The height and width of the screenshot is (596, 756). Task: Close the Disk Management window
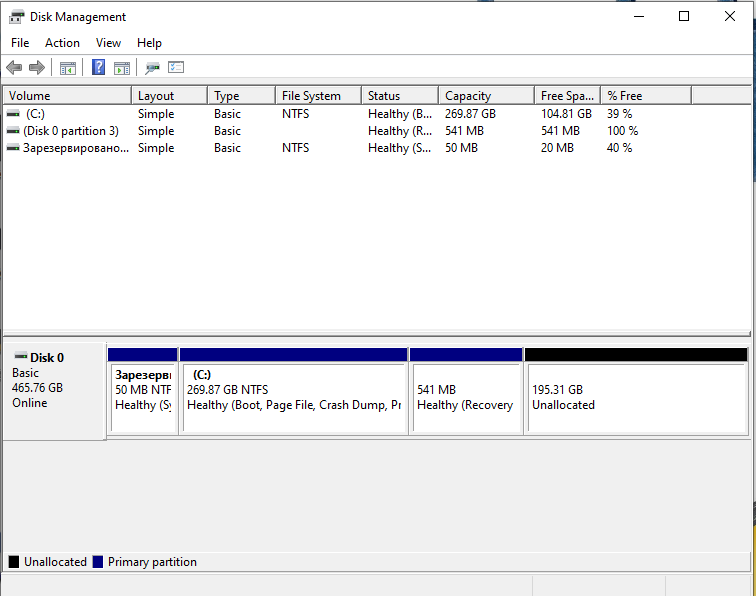729,16
